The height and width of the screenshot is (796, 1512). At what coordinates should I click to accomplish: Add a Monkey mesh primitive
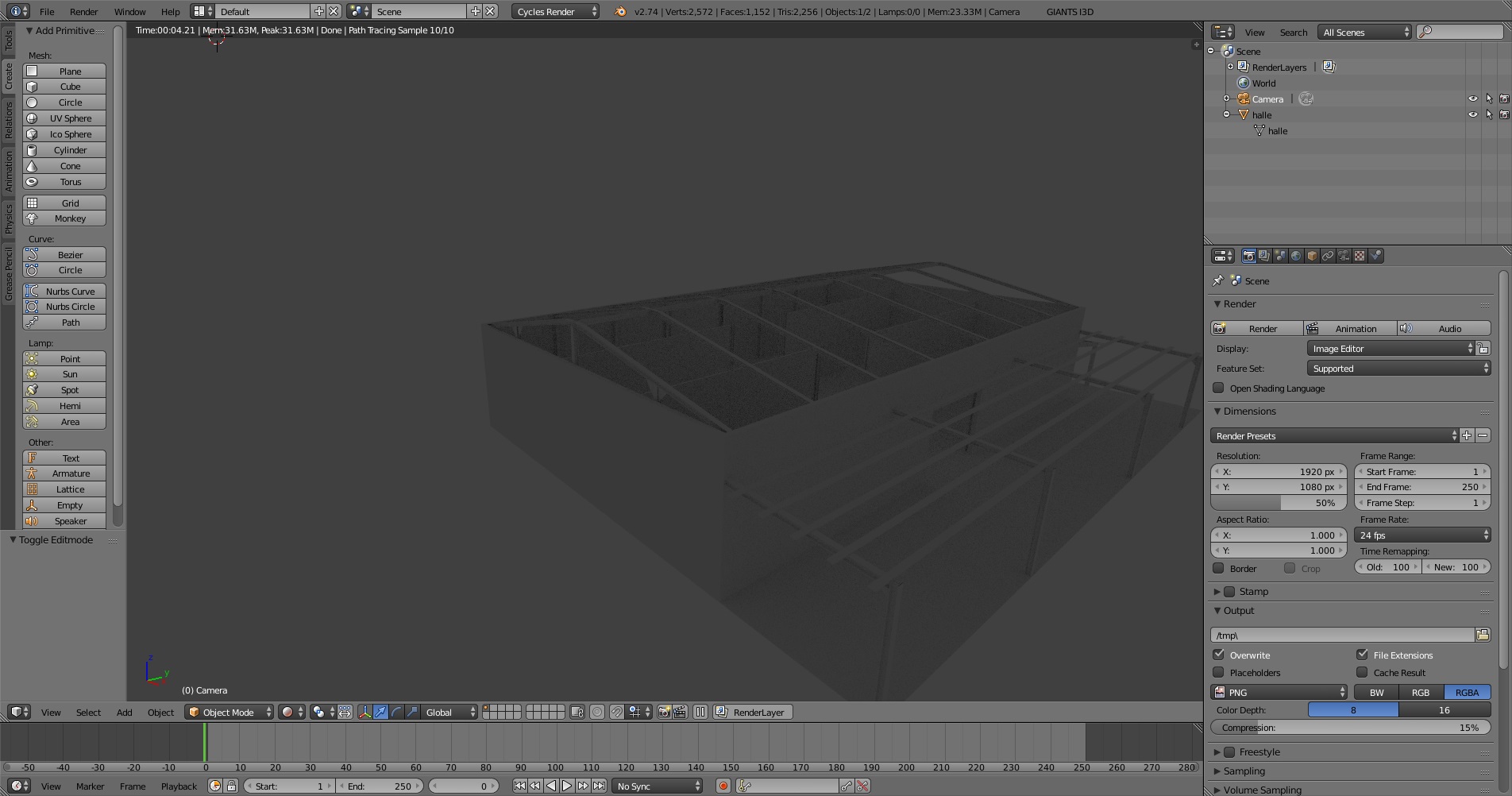tap(64, 218)
